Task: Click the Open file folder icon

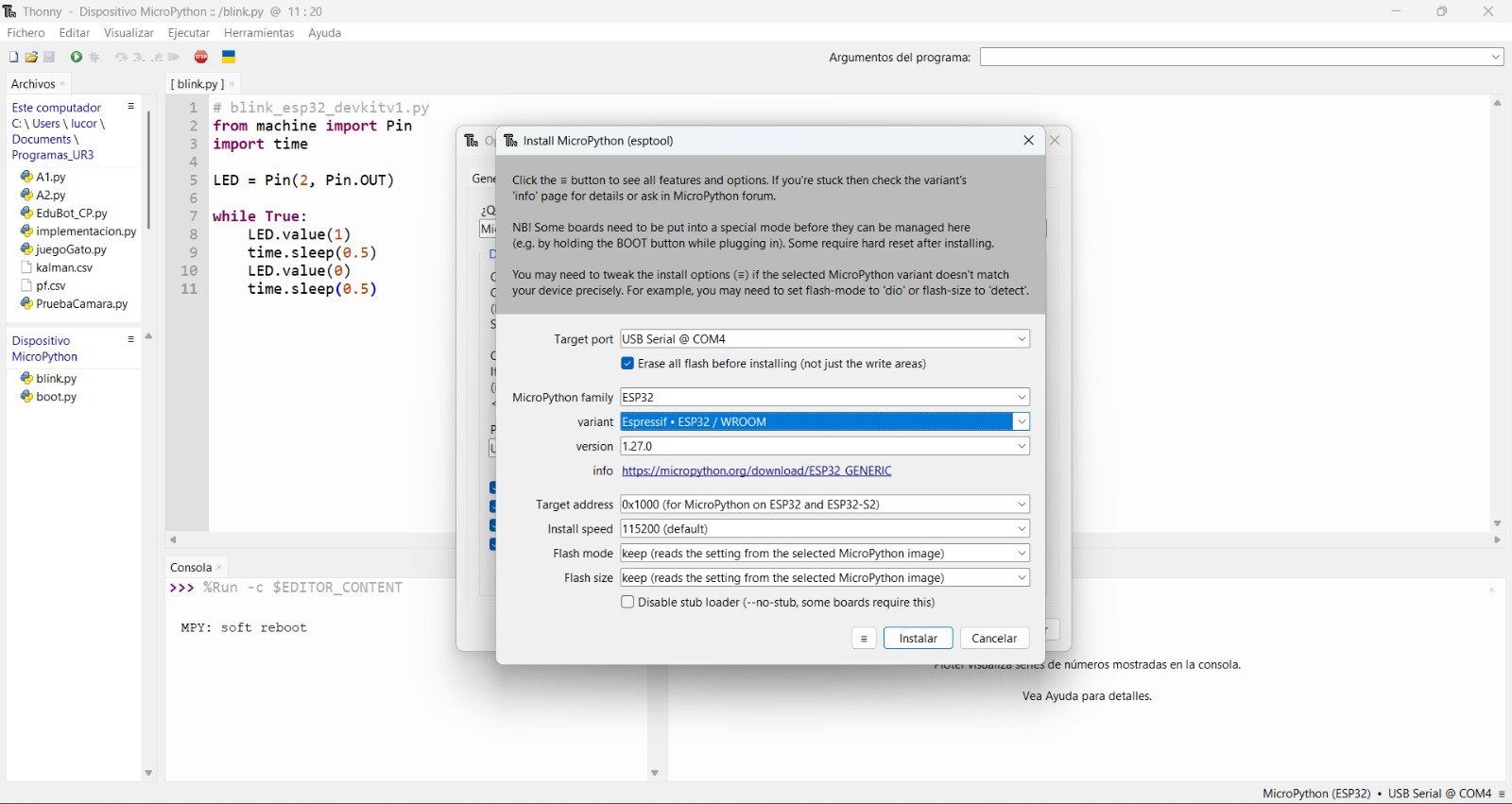Action: tap(31, 58)
